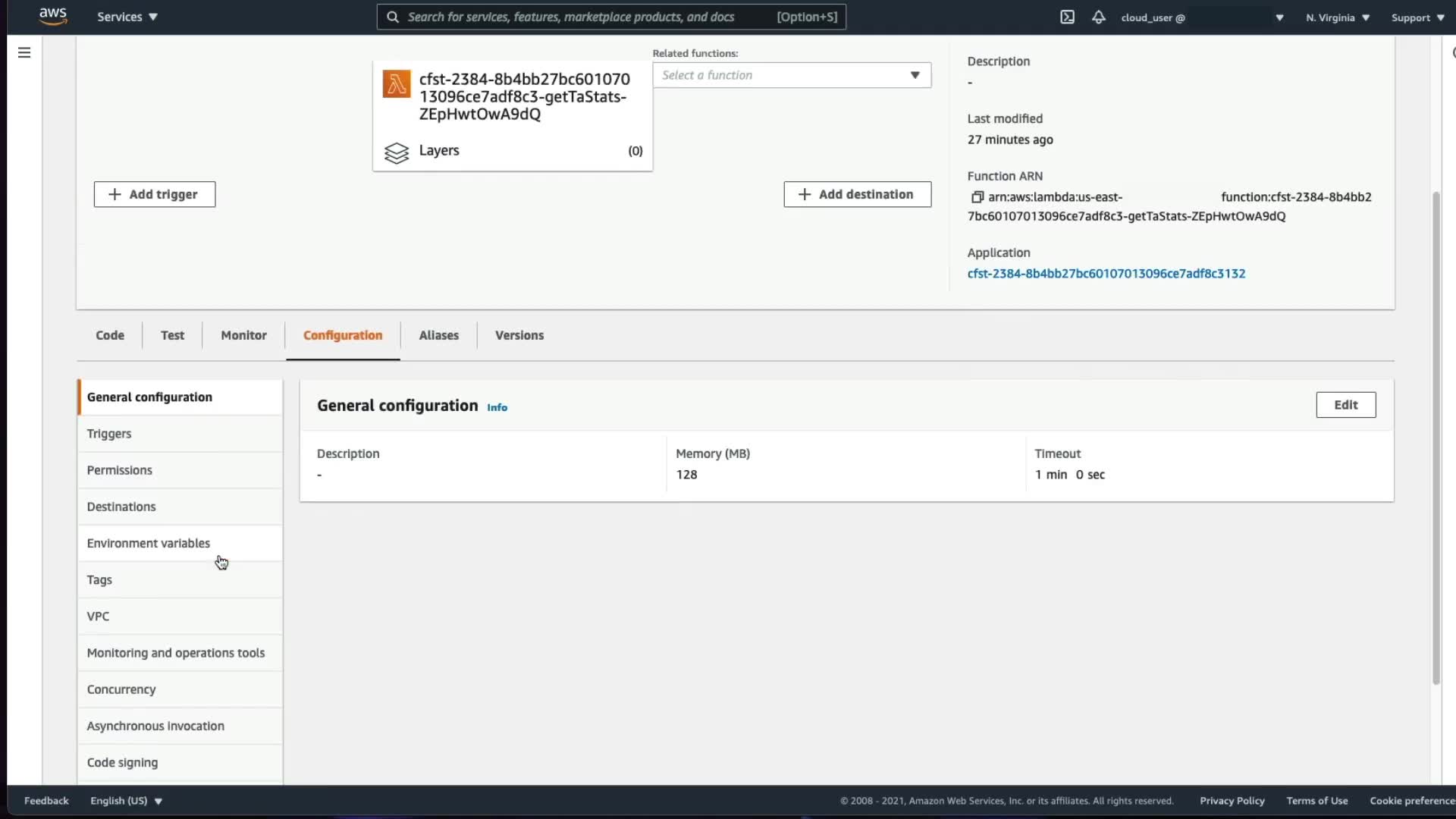1456x819 pixels.
Task: Click the orange Lambda function icon
Action: point(396,84)
